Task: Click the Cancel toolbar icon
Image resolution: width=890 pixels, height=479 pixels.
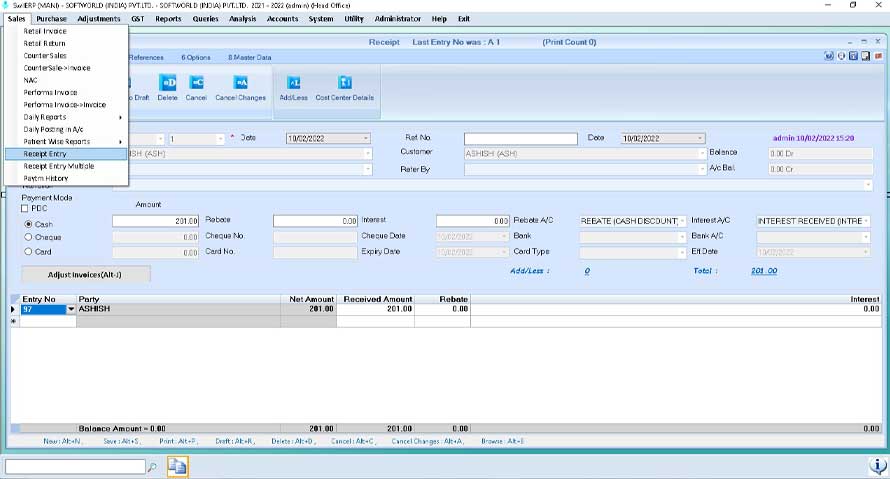Action: pyautogui.click(x=196, y=85)
